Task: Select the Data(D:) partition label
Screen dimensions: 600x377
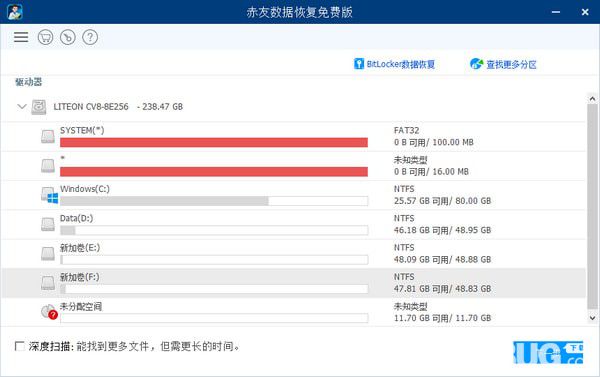Action: point(76,218)
